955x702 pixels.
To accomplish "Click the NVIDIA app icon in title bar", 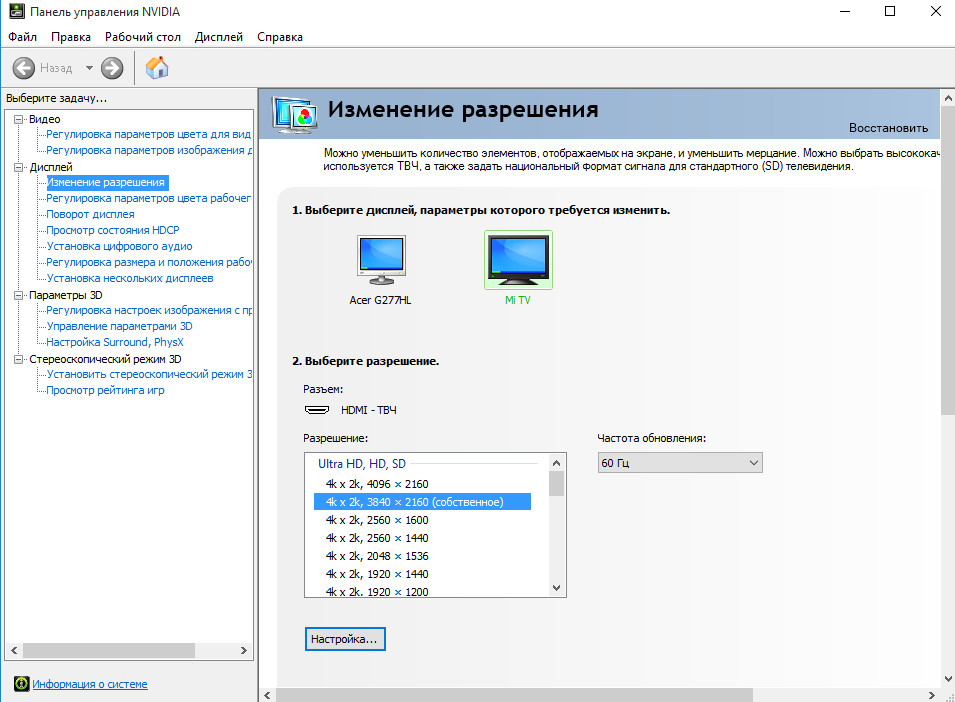I will 16,12.
